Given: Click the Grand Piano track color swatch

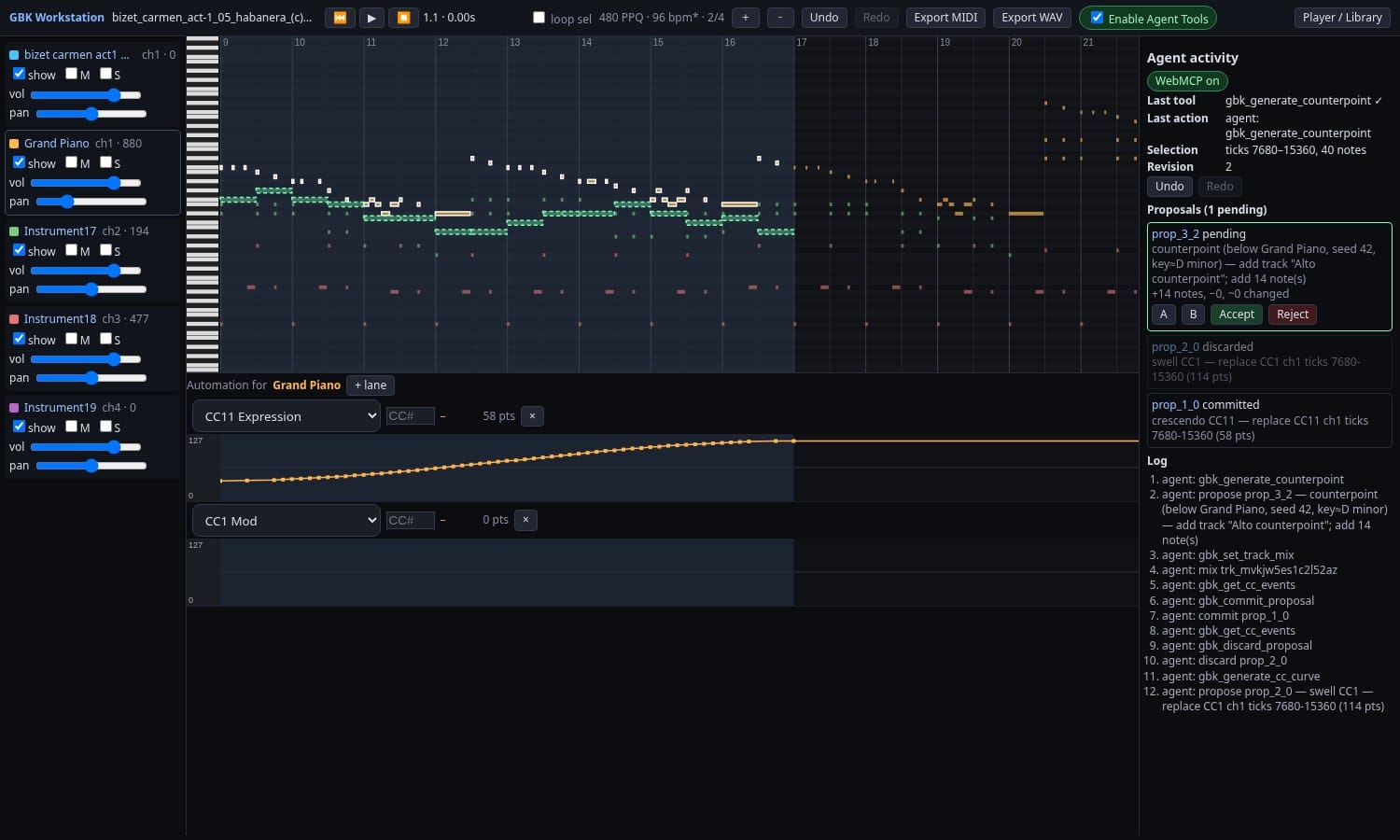Looking at the screenshot, I should click(x=14, y=144).
